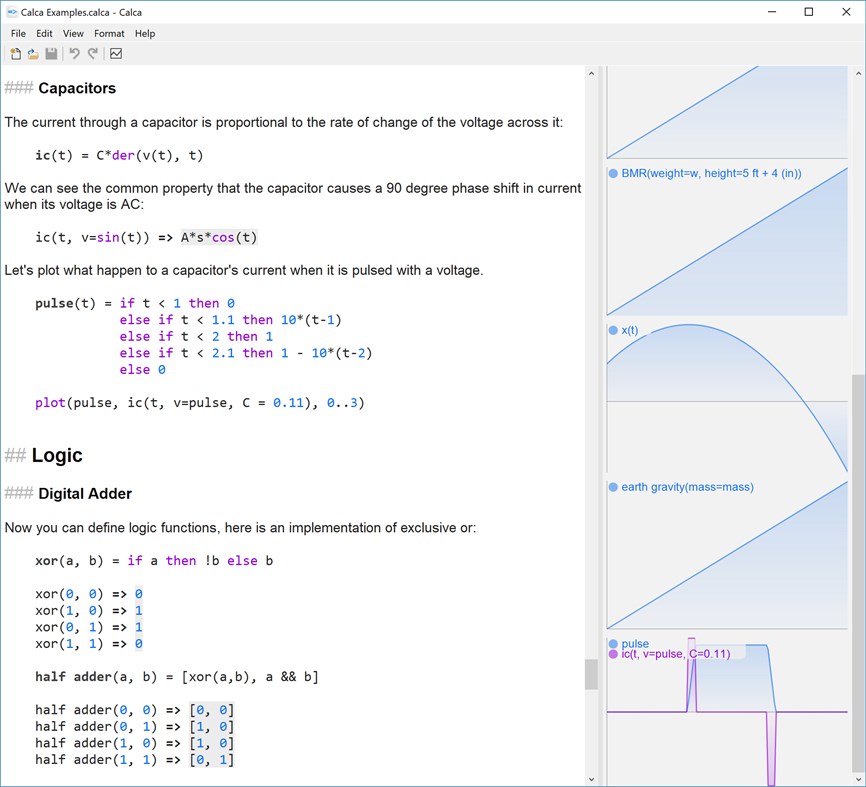Open a file using the Open folder icon
This screenshot has height=787, width=866.
(33, 53)
